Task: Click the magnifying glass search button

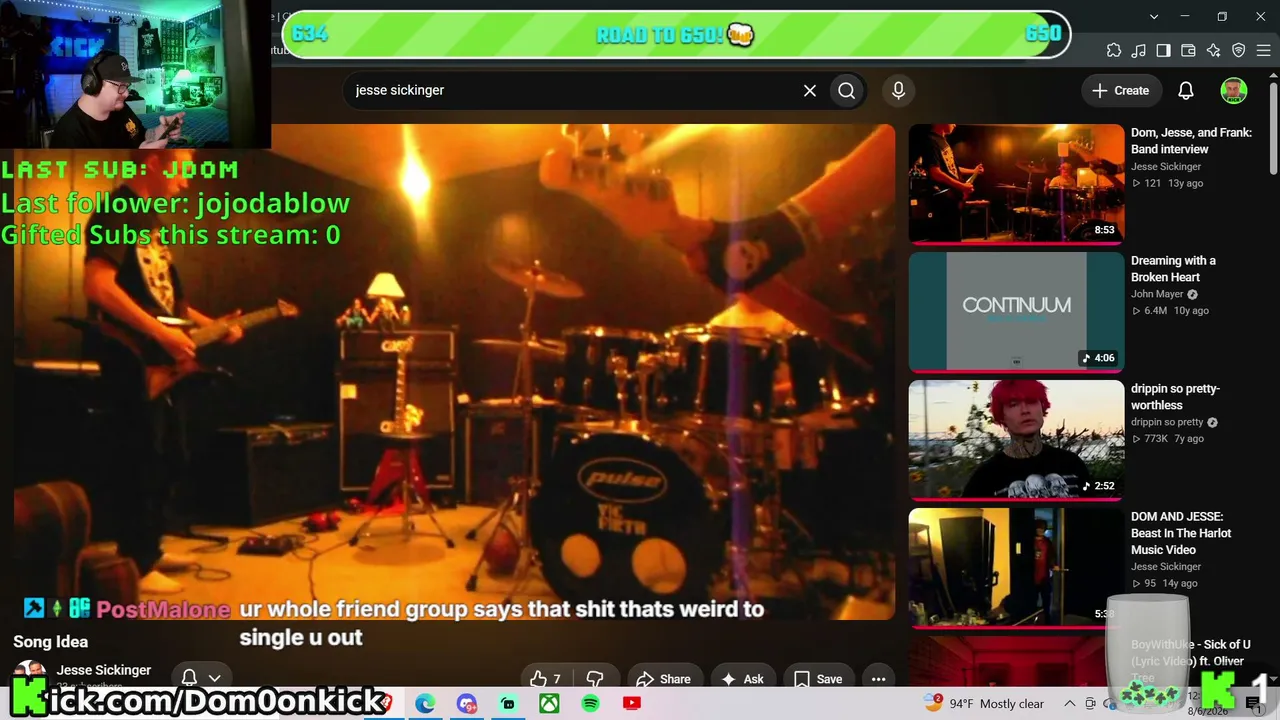Action: click(847, 90)
